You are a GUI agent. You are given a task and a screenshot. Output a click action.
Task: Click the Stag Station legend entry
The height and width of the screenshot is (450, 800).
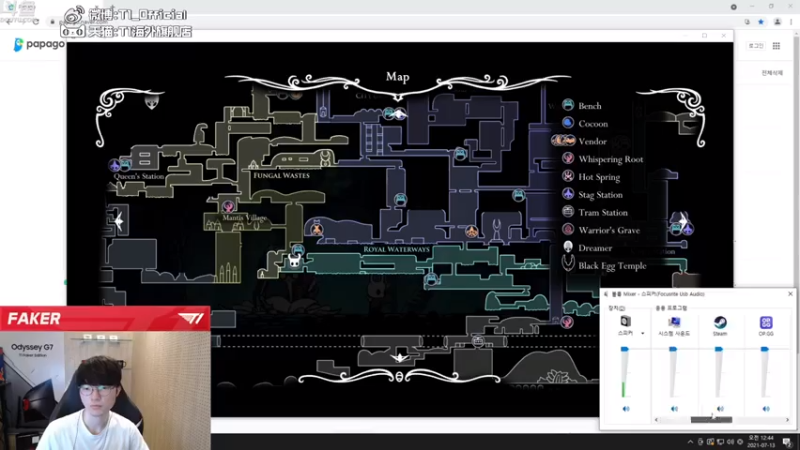(592, 194)
